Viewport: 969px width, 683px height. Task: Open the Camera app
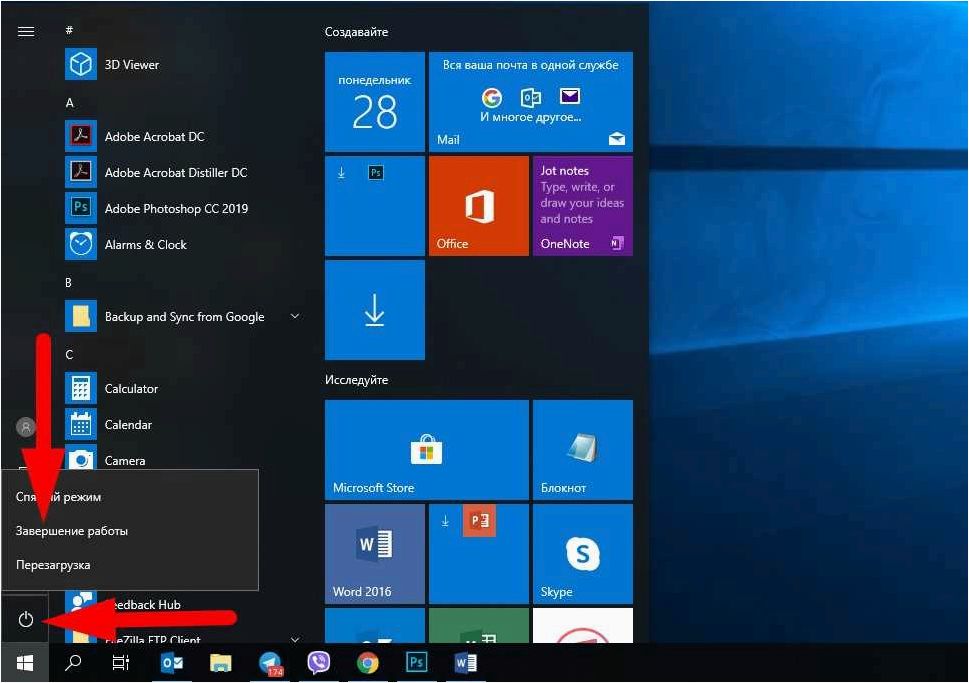(185, 458)
